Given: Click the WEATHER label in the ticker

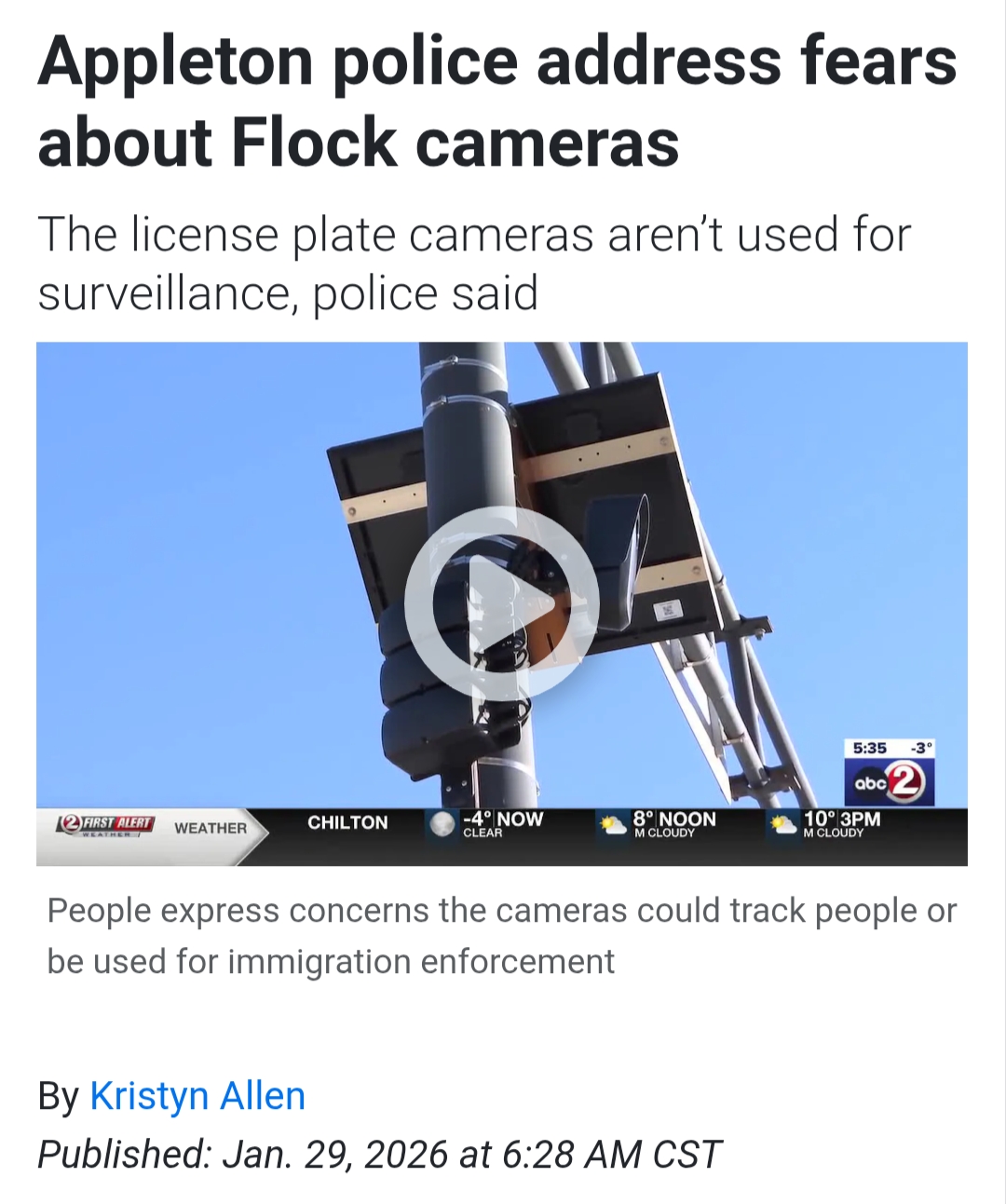Looking at the screenshot, I should pyautogui.click(x=211, y=828).
